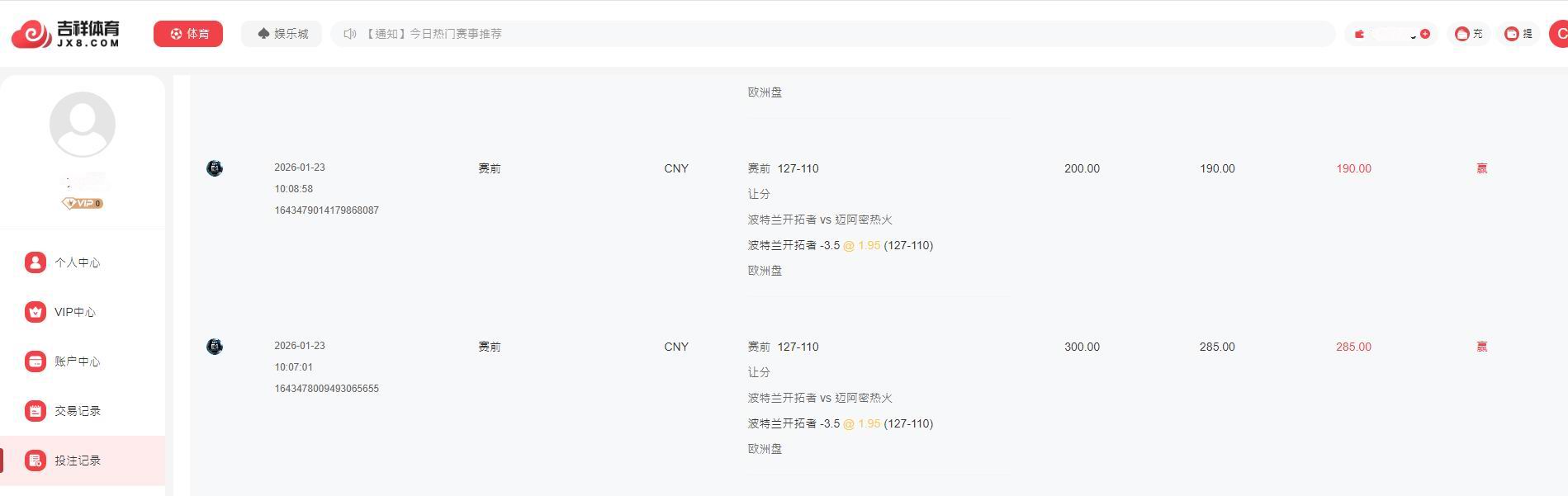The height and width of the screenshot is (496, 1568).
Task: Open 个人中心 in the sidebar
Action: (x=77, y=262)
